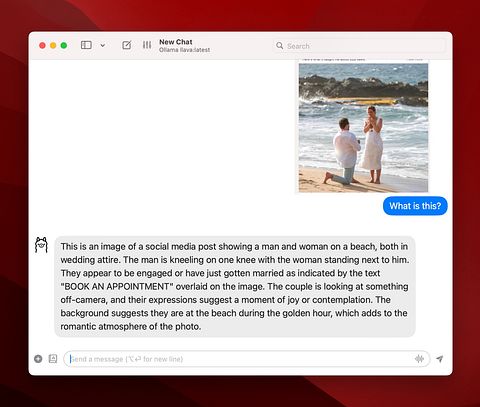The image size is (480, 407).
Task: Select the assistant's image description response
Action: click(235, 286)
